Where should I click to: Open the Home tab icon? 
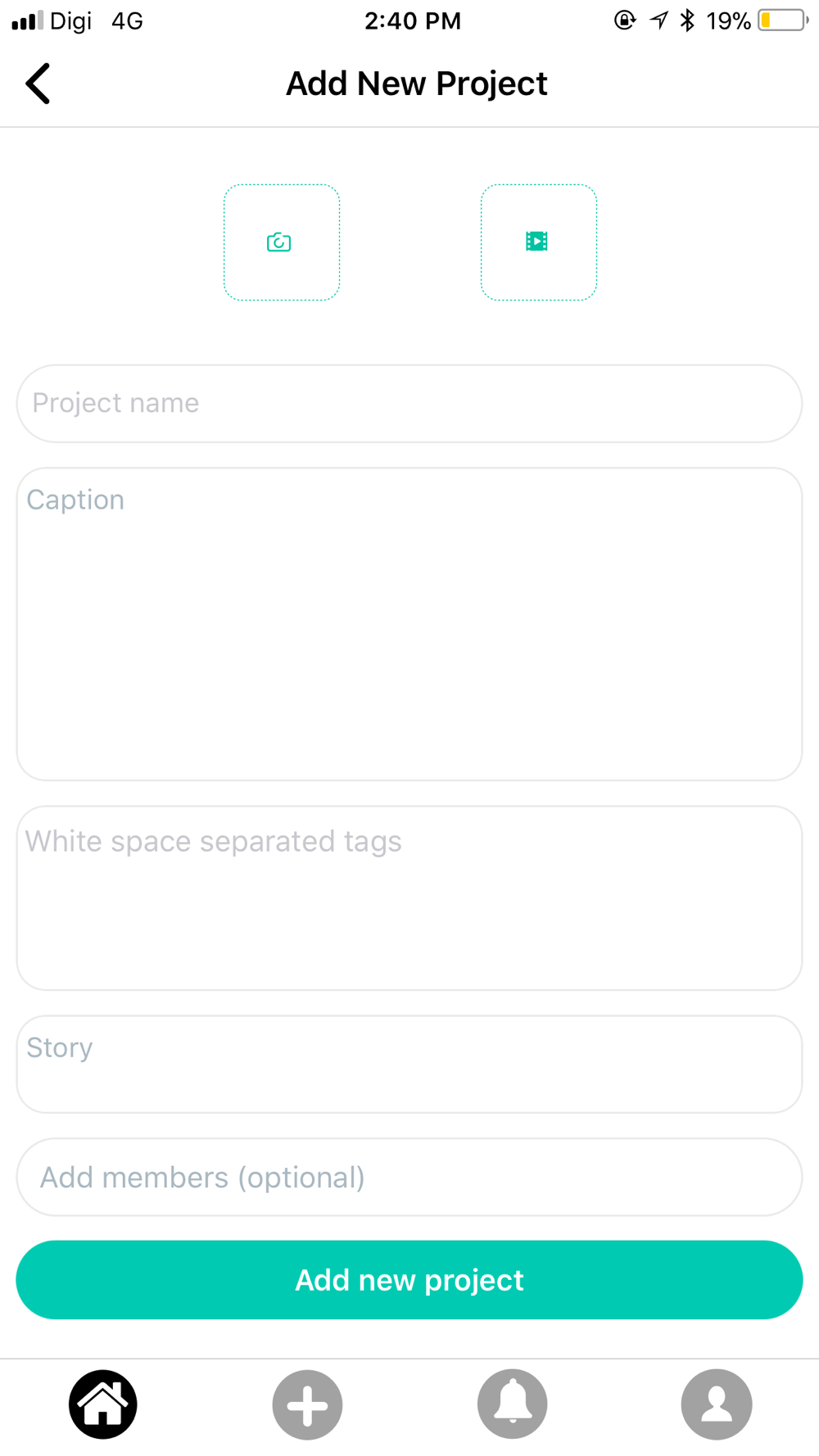coord(103,1404)
